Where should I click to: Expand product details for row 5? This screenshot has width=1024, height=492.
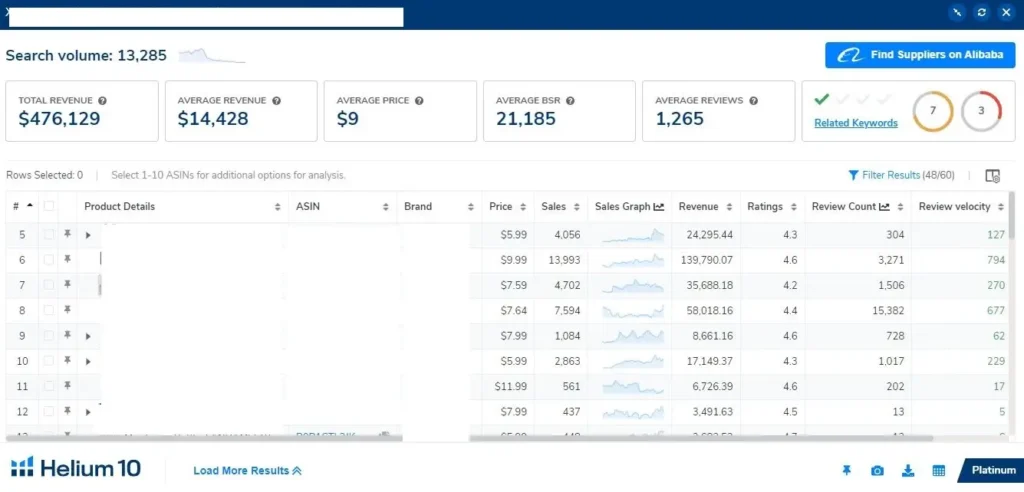coord(88,235)
